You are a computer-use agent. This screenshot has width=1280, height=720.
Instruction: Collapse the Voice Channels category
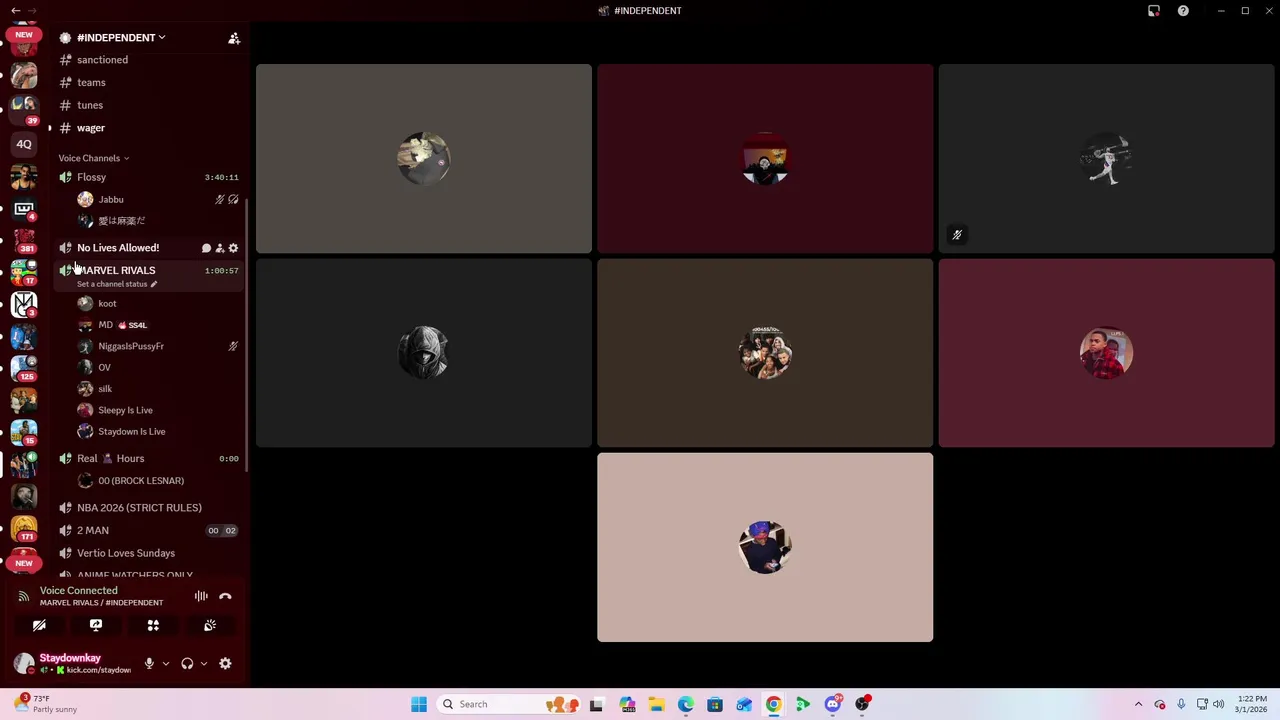pyautogui.click(x=93, y=158)
